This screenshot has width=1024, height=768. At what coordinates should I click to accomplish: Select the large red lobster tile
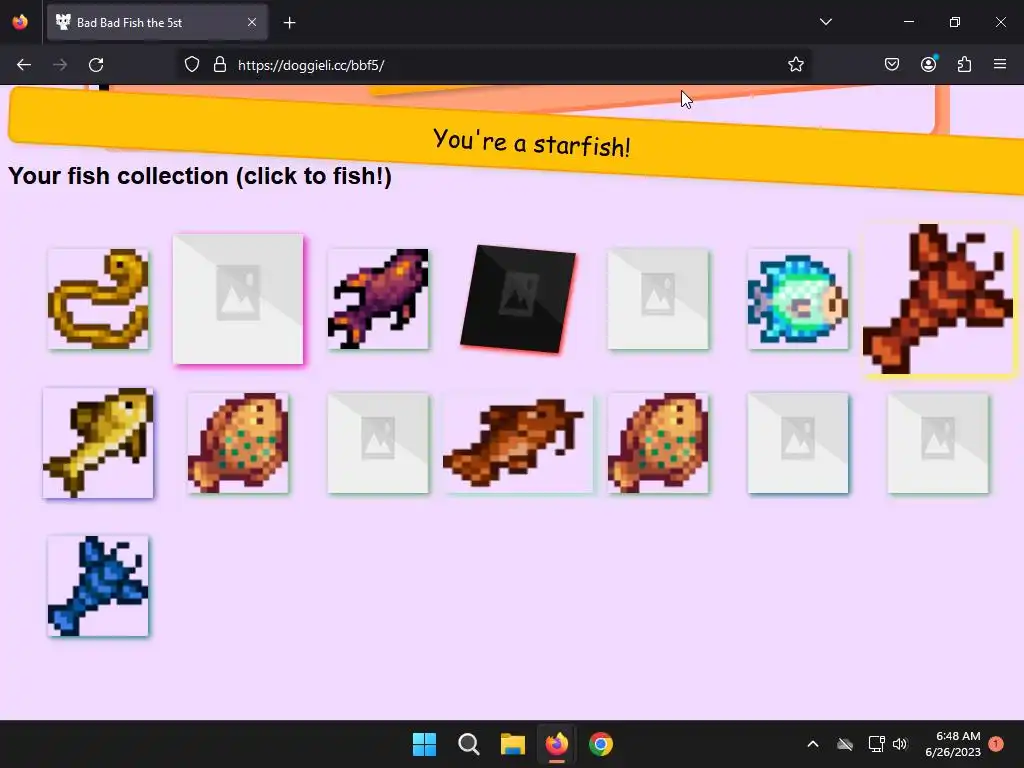click(x=938, y=299)
